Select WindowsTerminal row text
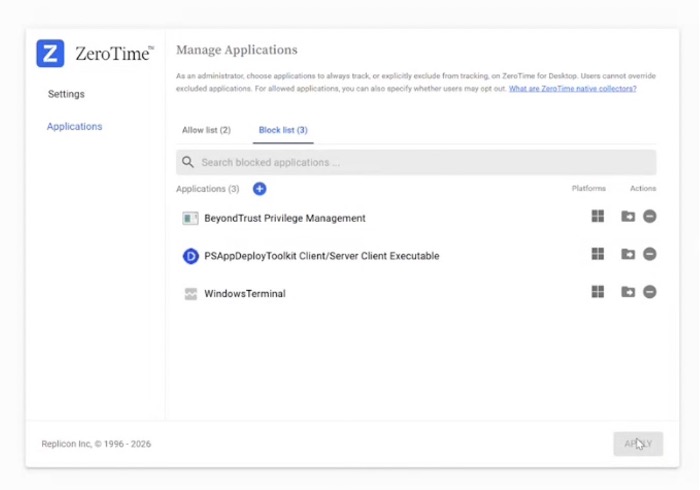Screen dimensions: 700x490 click(x=245, y=294)
